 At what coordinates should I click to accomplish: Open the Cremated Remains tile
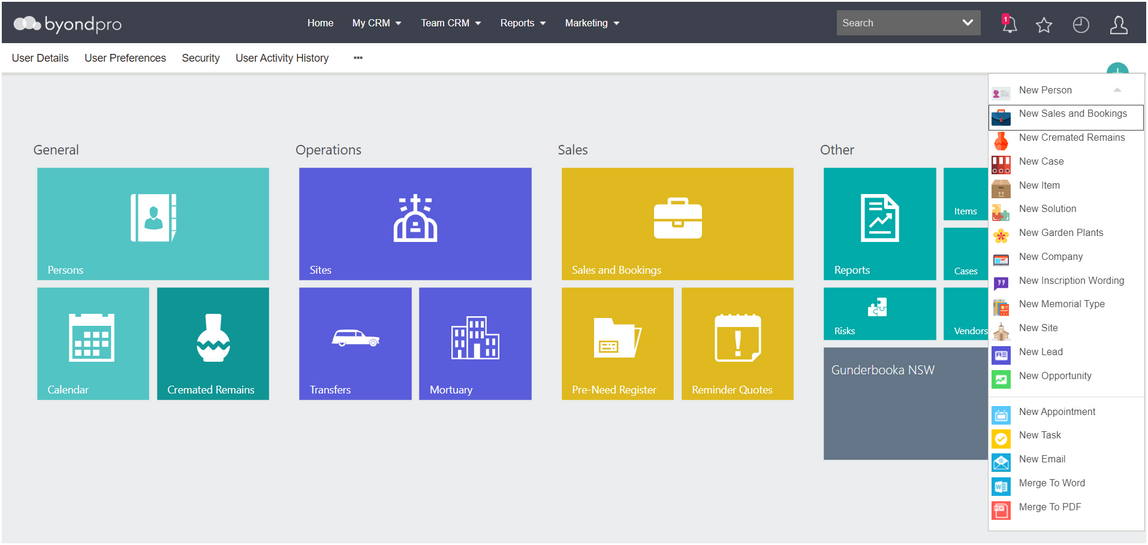coord(213,344)
